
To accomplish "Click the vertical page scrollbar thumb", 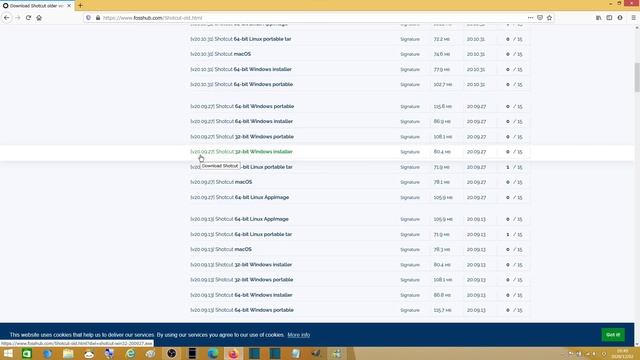I will pos(637,78).
